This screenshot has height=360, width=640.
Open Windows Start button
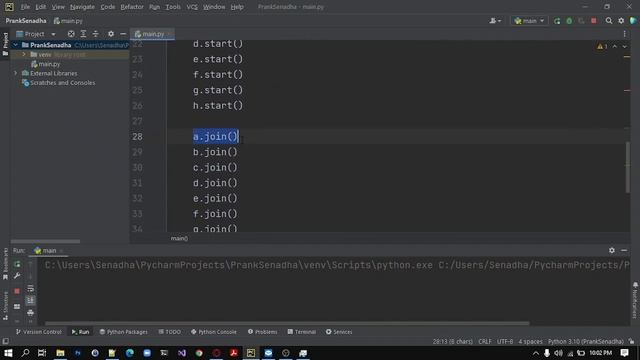tap(8, 353)
